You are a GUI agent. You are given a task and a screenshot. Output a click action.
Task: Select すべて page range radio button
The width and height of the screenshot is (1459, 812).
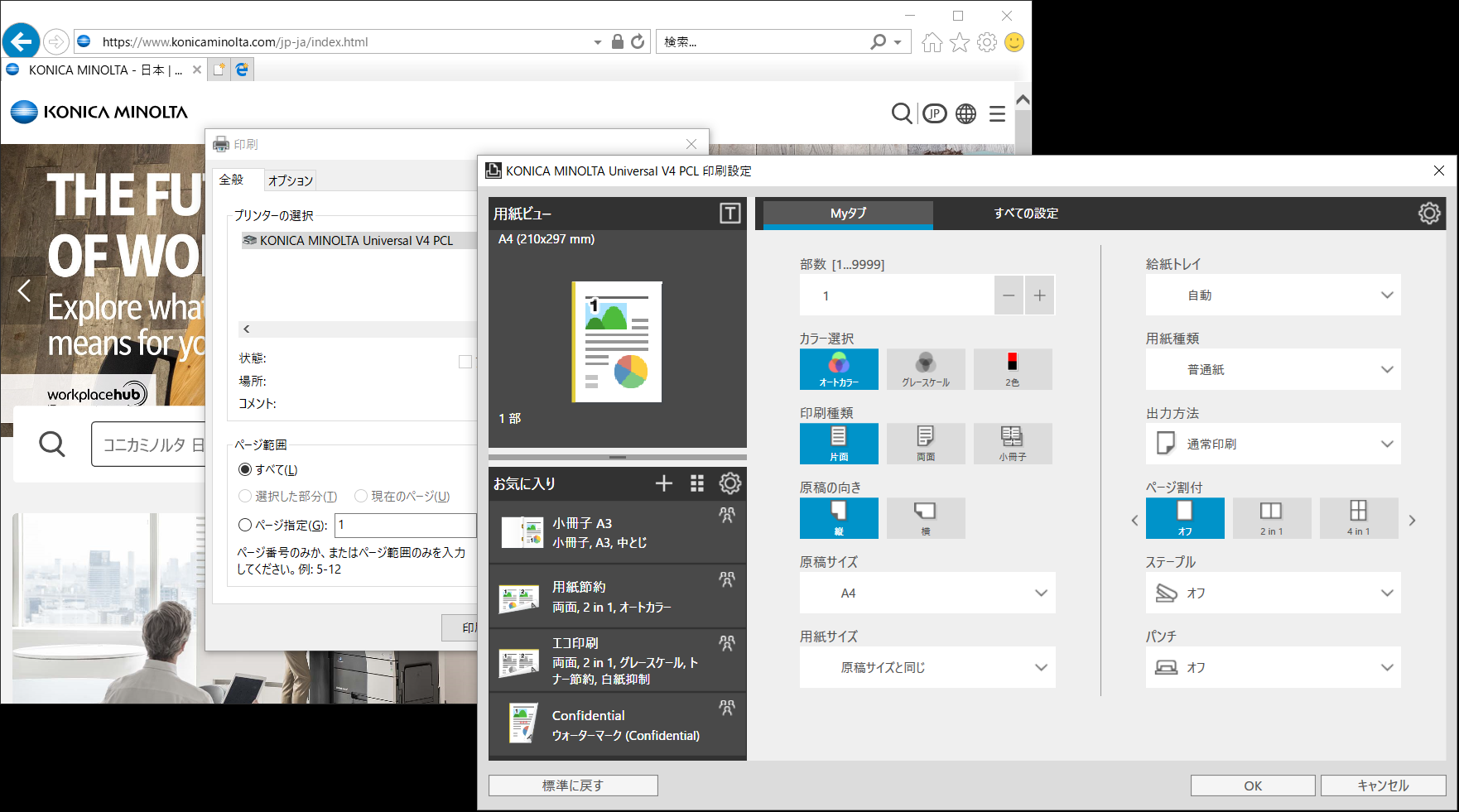click(x=245, y=469)
